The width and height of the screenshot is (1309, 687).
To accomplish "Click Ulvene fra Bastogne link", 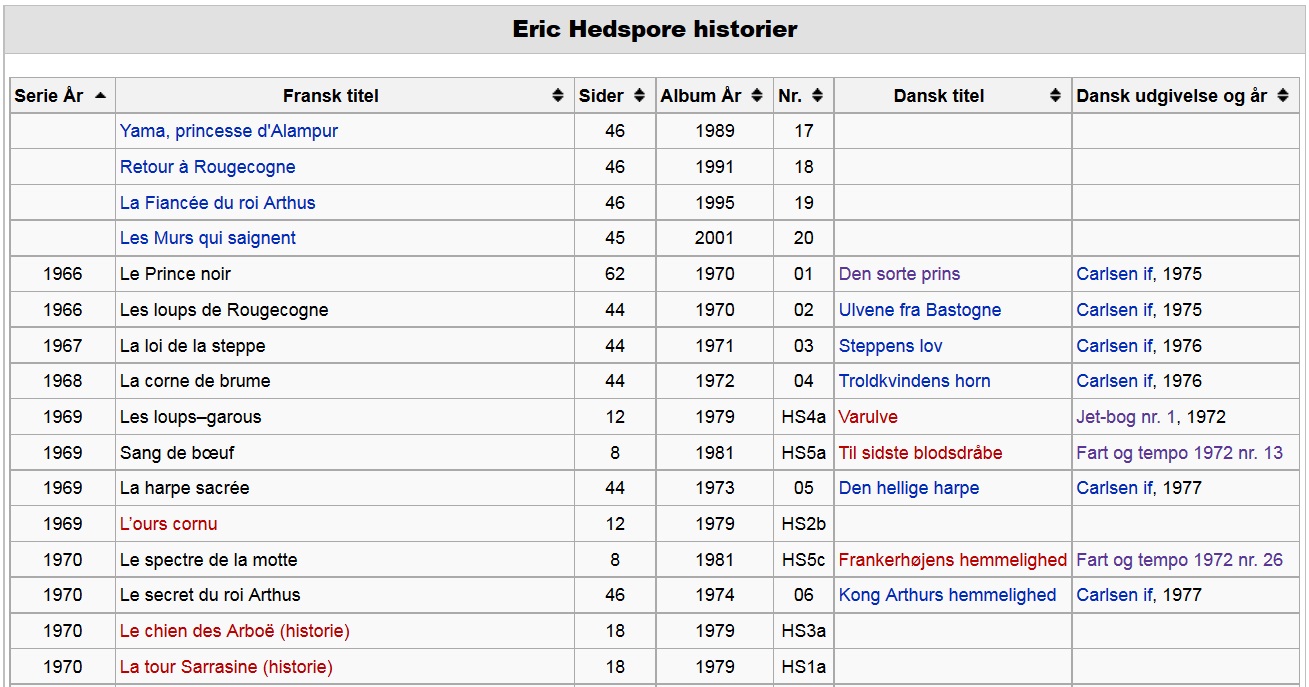I will tap(920, 310).
